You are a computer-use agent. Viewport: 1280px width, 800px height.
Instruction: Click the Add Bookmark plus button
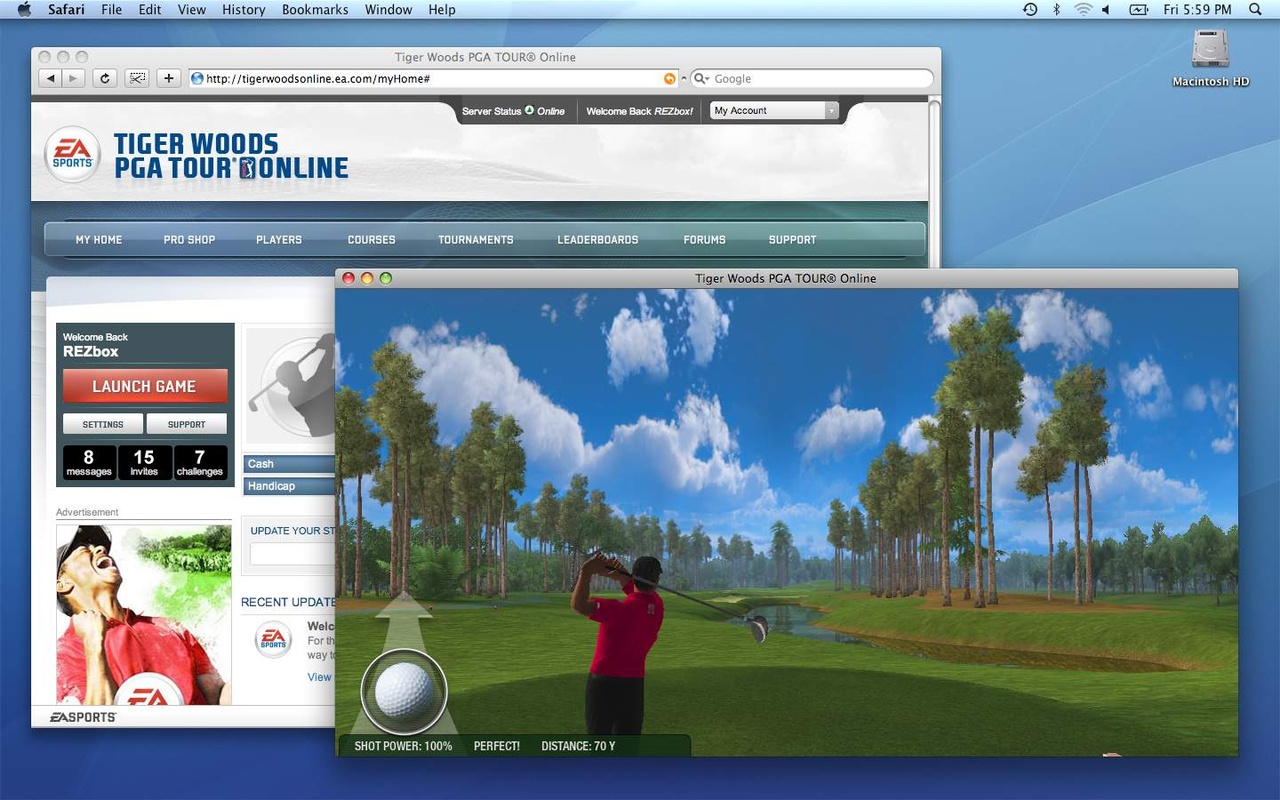[168, 78]
